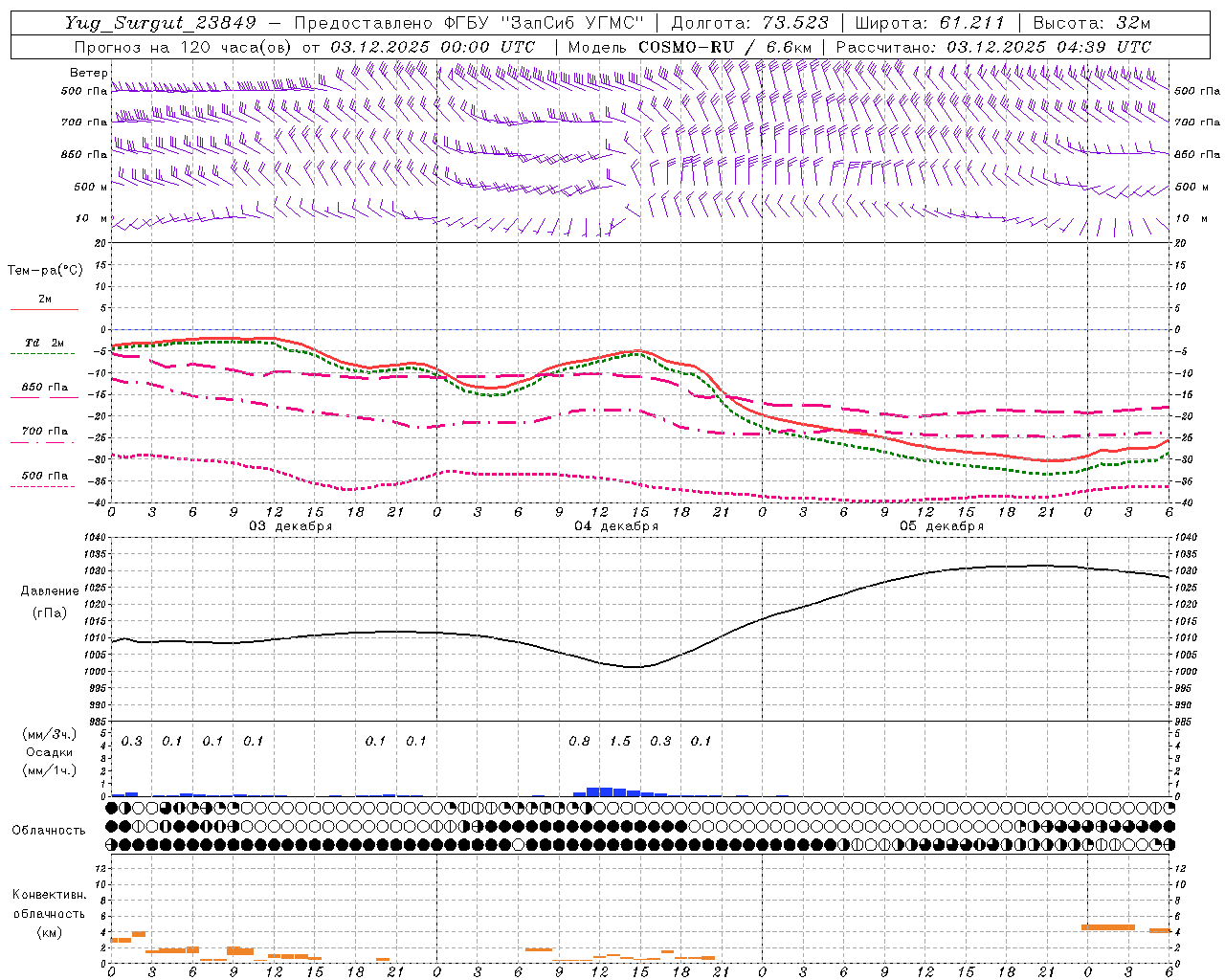Click the station title Yug_Surgut_23849

(x=161, y=23)
